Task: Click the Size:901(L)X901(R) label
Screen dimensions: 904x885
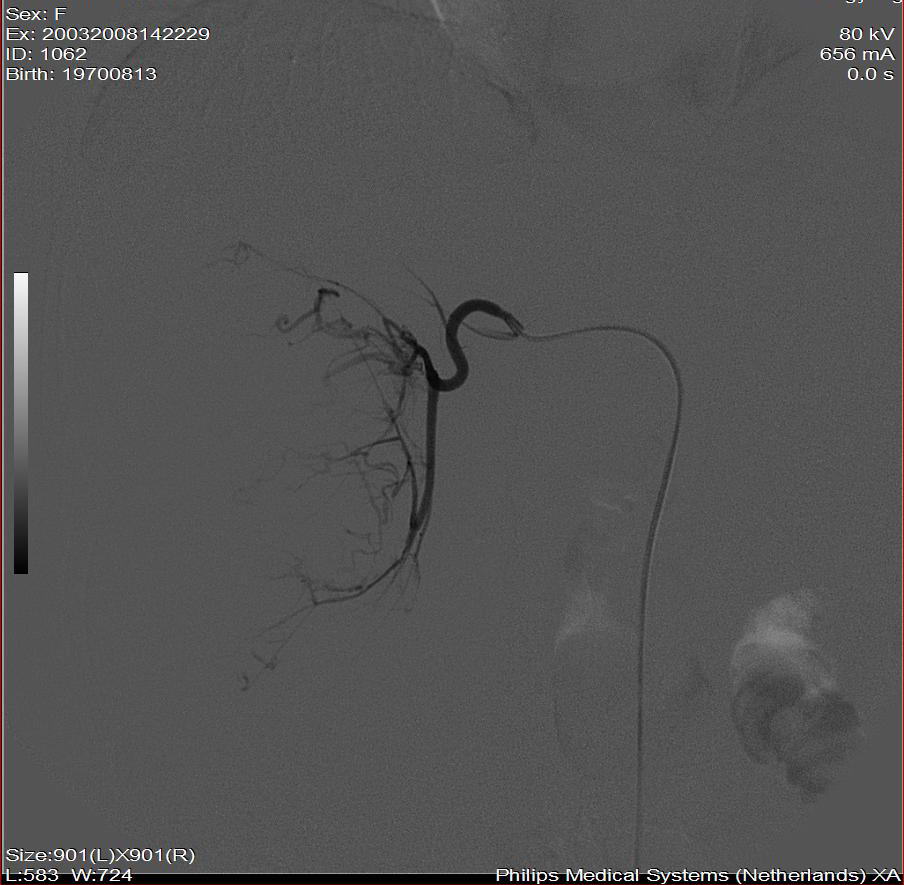Action: coord(100,855)
